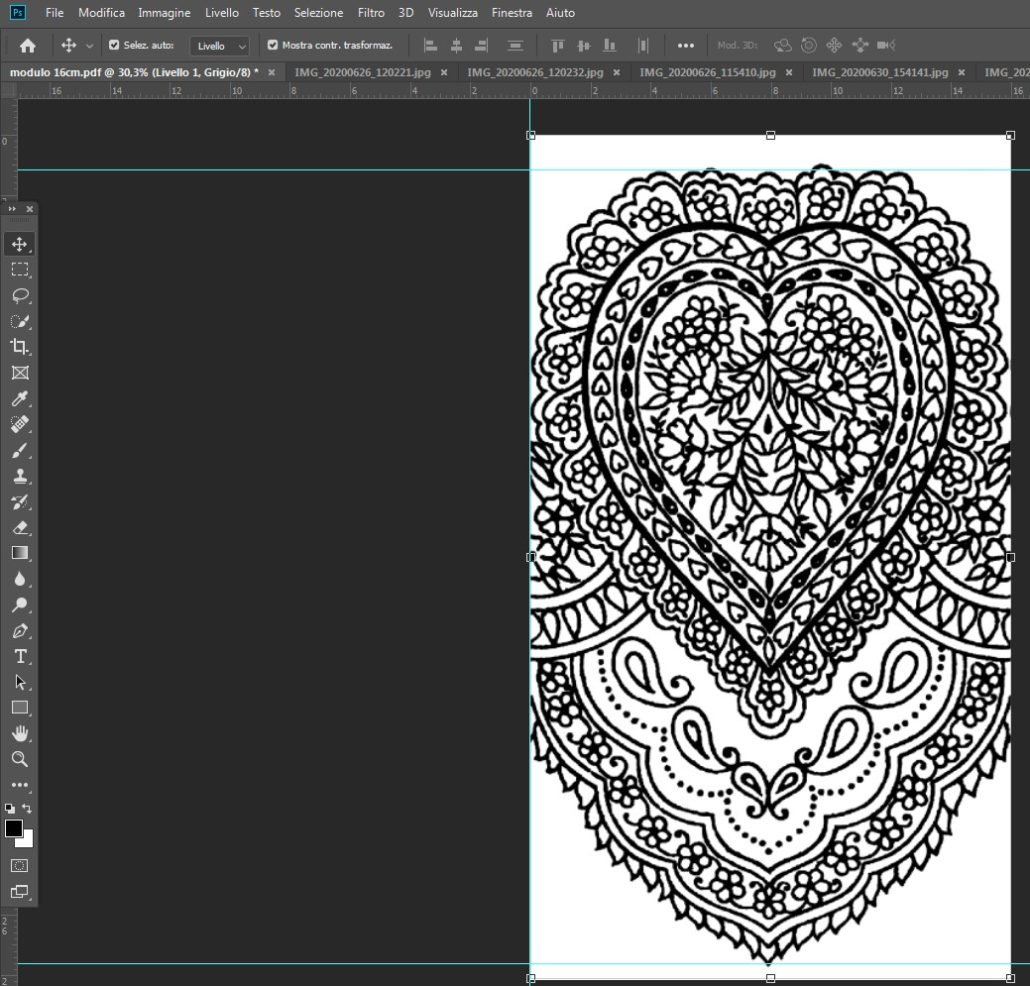Viewport: 1030px width, 986px height.
Task: Select the Crop tool
Action: click(19, 347)
